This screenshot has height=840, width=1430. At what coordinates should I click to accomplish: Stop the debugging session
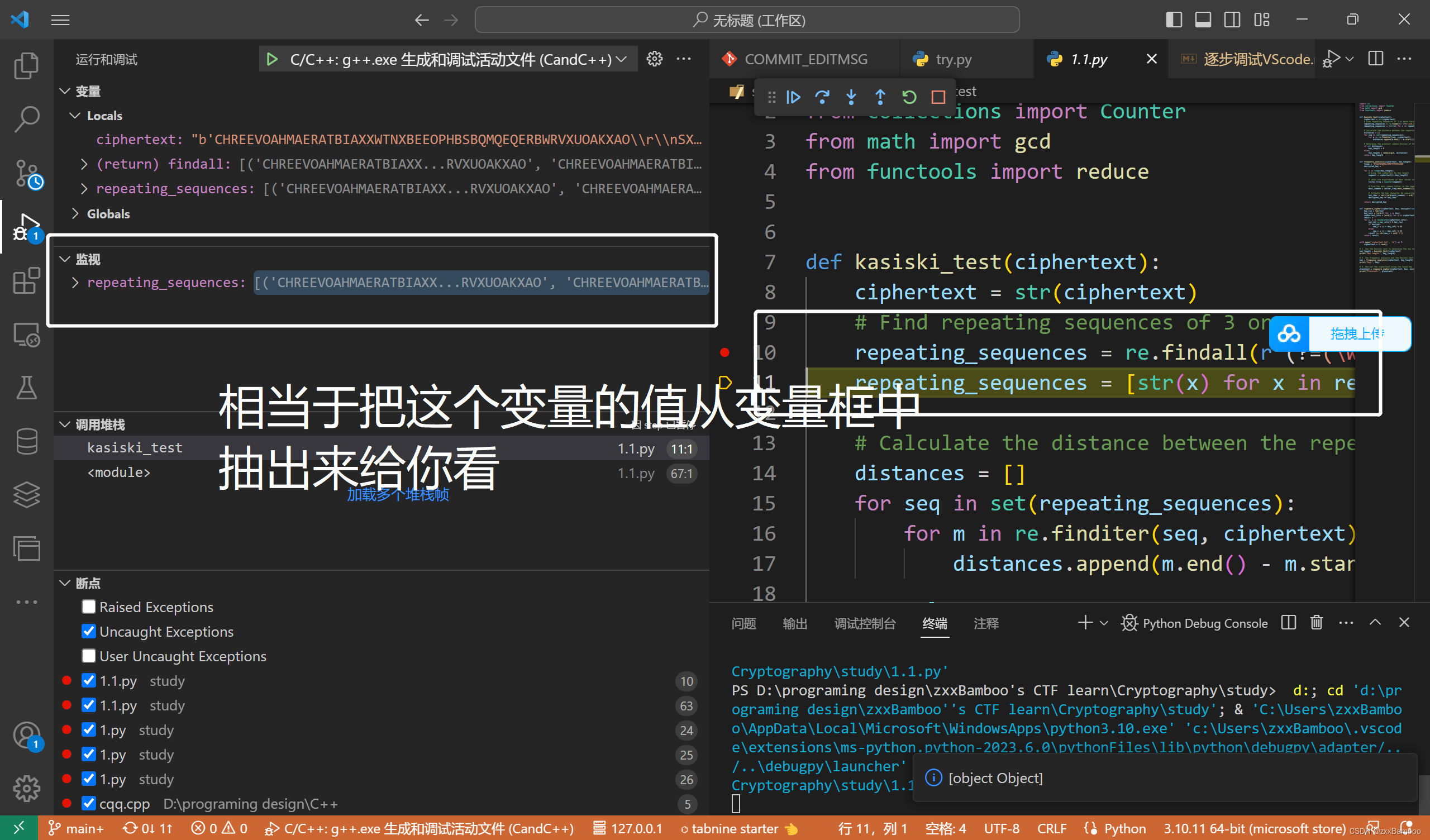pos(938,97)
